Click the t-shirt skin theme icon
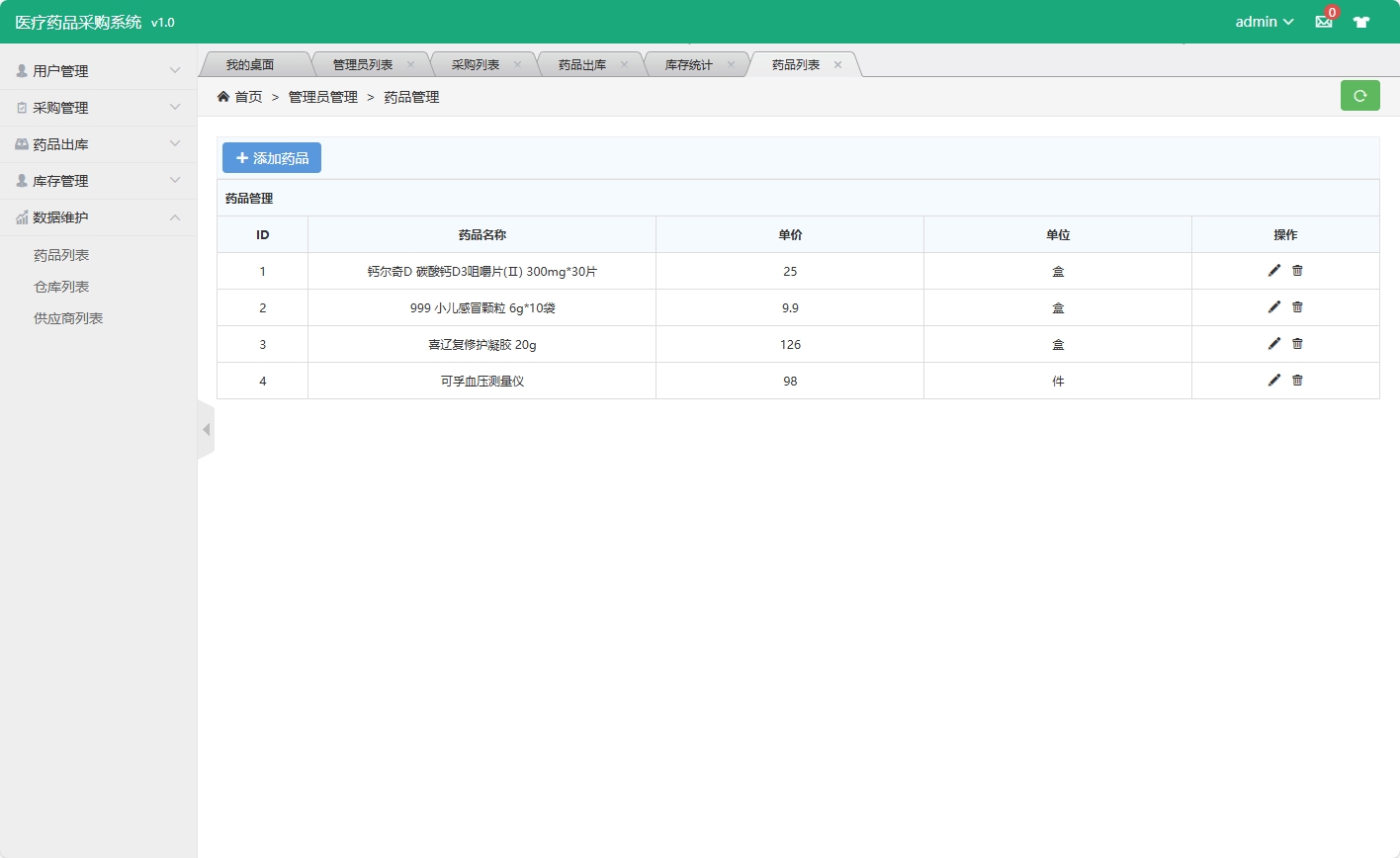 click(x=1361, y=22)
